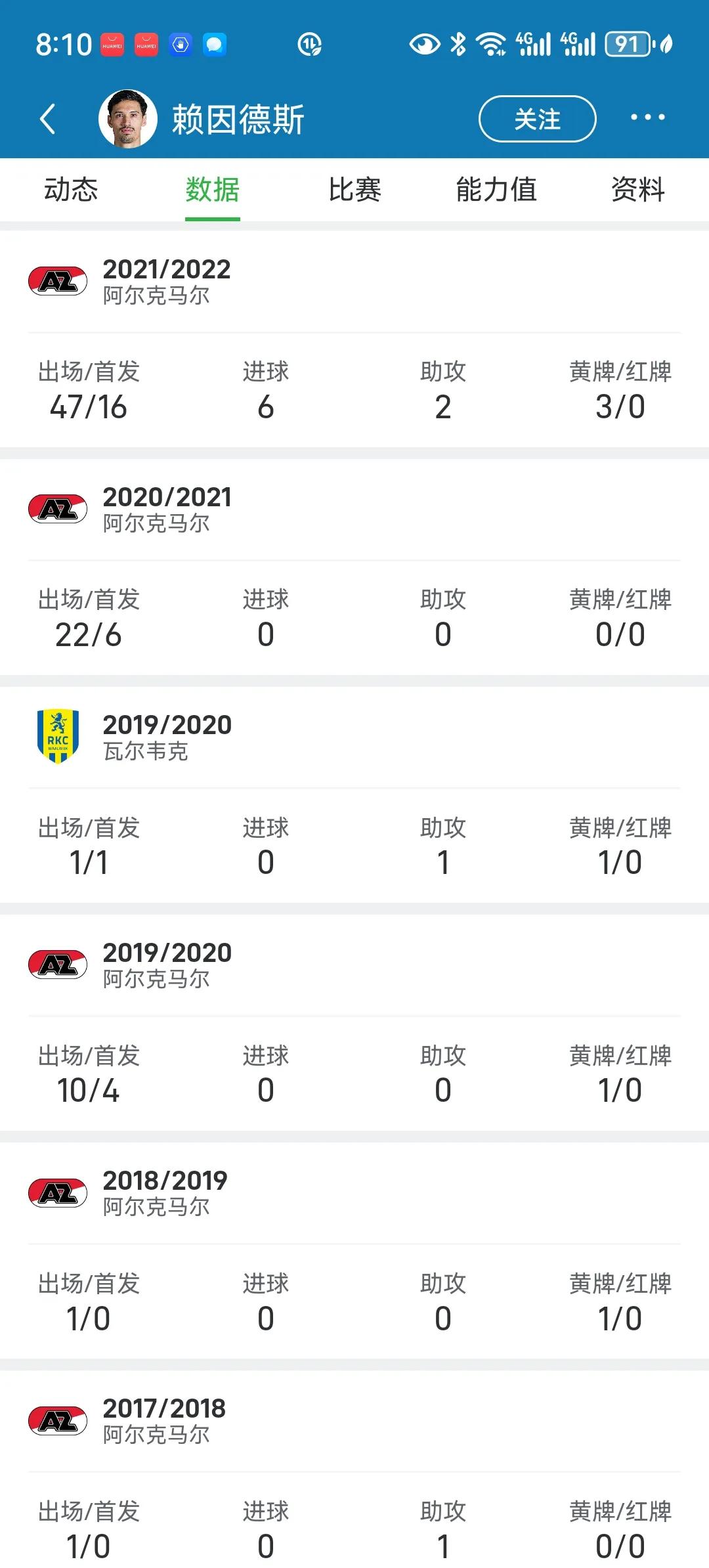Open the 能力值 tab
Screen dimensions: 709x1568
pyautogui.click(x=496, y=190)
